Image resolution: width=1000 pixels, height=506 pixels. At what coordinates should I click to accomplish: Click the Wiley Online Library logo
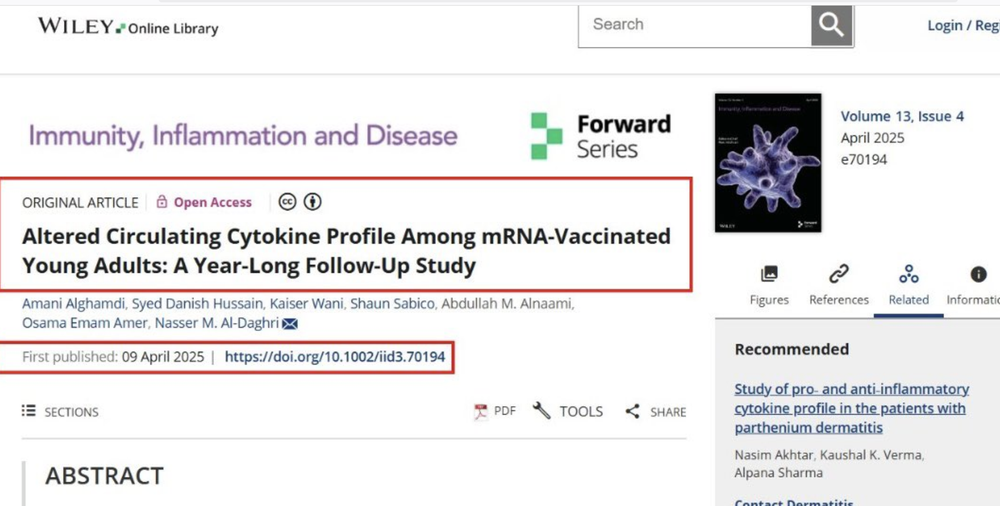click(128, 27)
